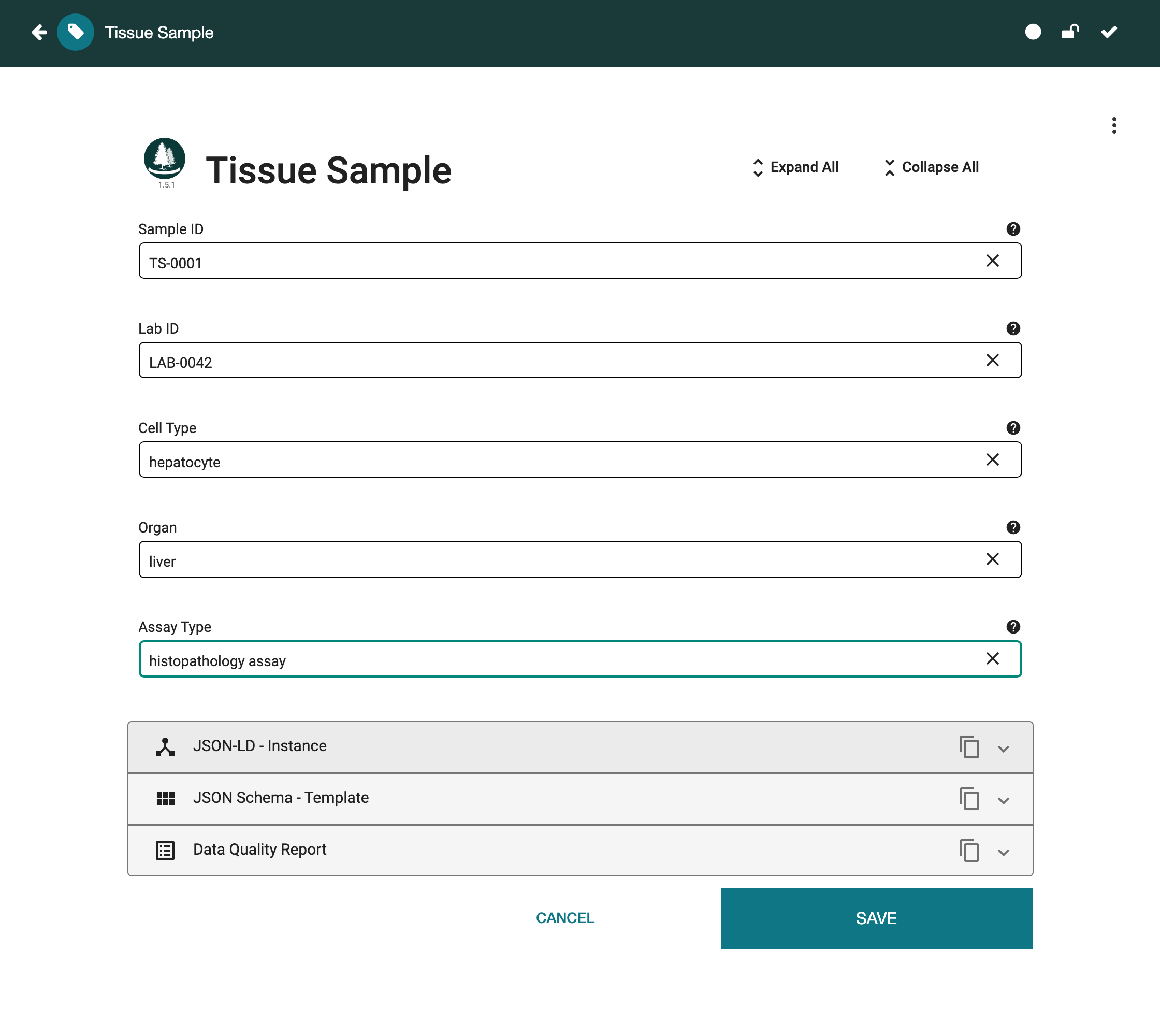Focus the Organ input field

click(580, 559)
